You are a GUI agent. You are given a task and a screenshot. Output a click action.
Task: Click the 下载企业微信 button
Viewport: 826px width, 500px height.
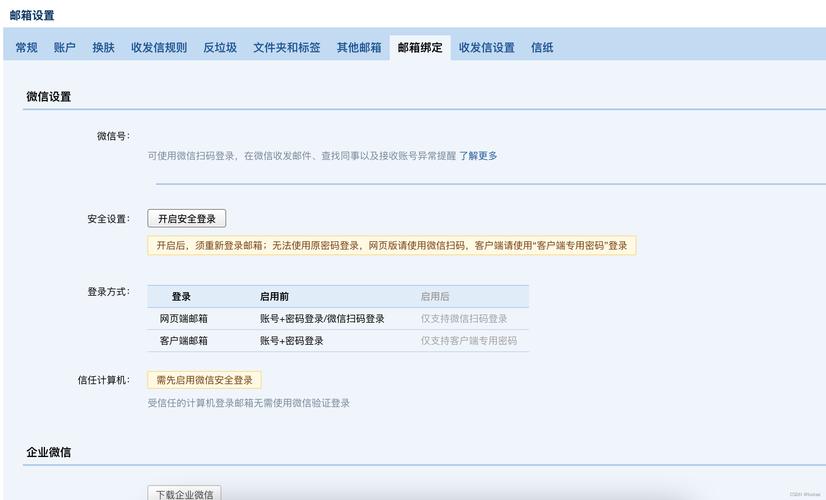coord(184,493)
